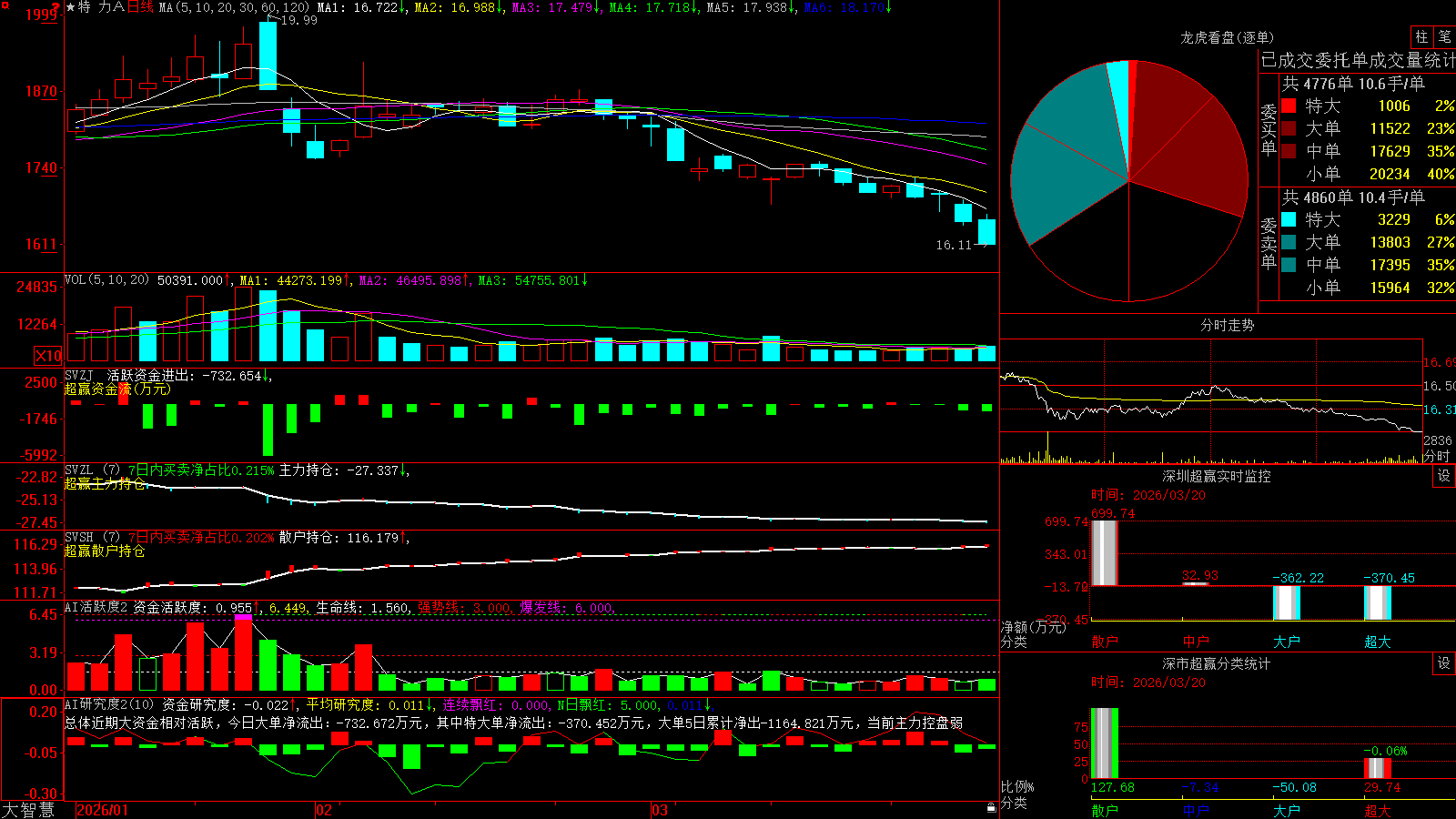The width and height of the screenshot is (1456, 819).
Task: Click the star marker before the stock name
Action: [x=71, y=7]
